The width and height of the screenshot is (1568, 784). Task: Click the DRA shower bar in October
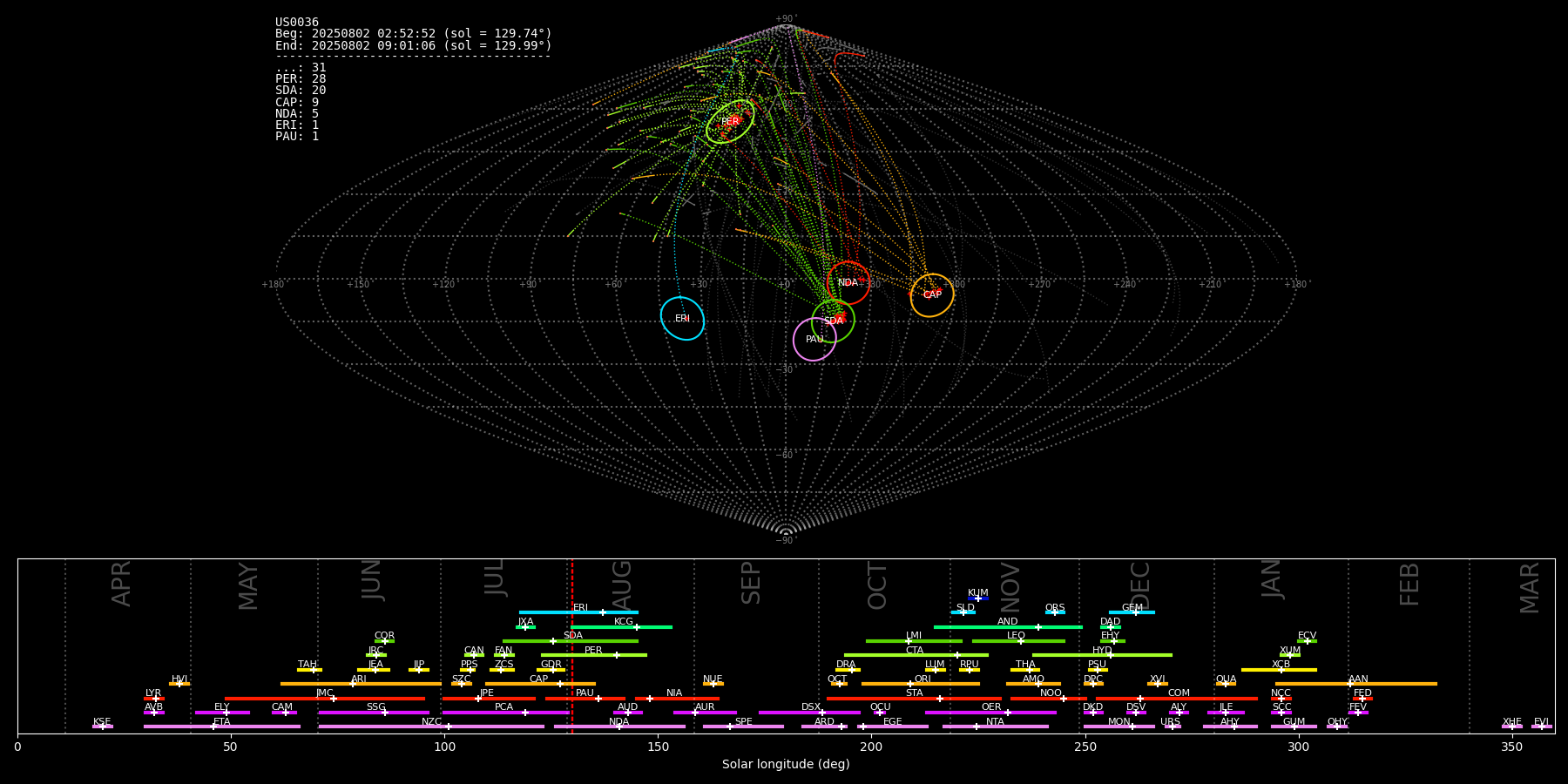[x=848, y=670]
